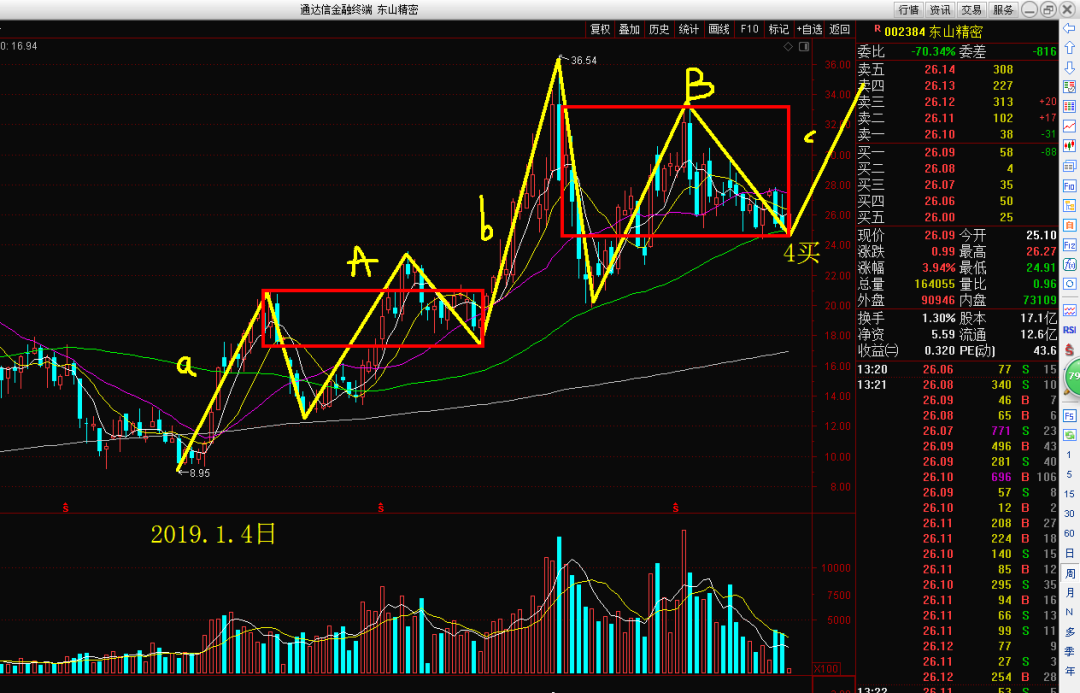Click the F5 chart switch icon
The width and height of the screenshot is (1080, 693).
(x=1070, y=415)
